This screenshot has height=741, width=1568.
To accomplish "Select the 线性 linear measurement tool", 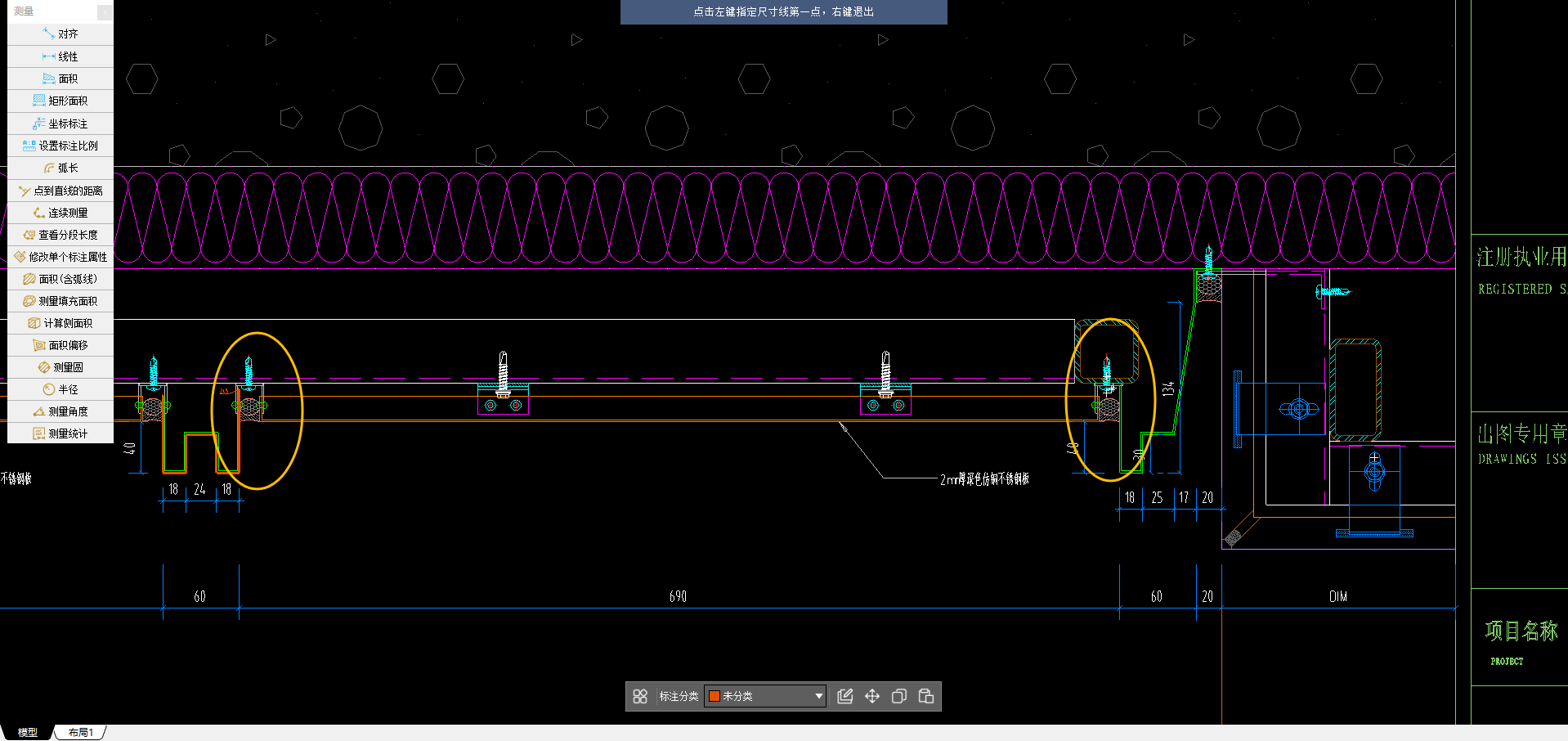I will click(x=60, y=56).
